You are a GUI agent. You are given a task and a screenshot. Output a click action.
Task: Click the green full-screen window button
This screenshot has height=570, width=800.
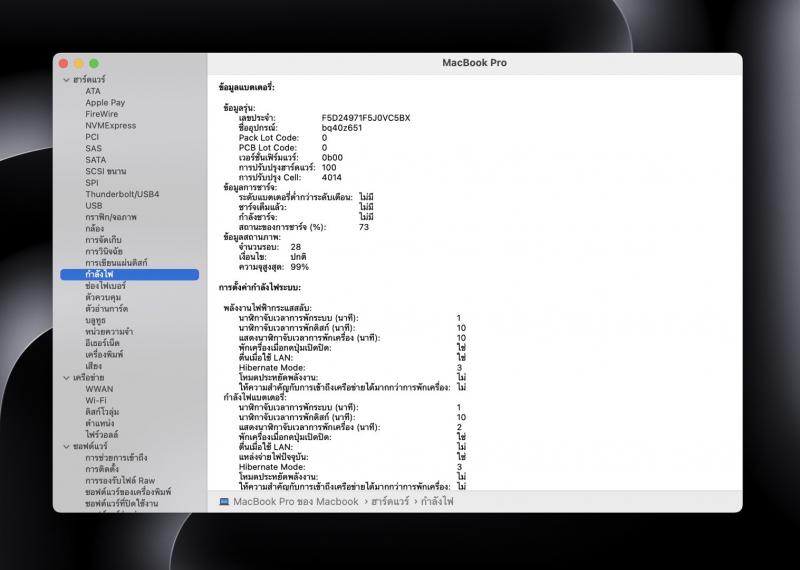tap(94, 64)
